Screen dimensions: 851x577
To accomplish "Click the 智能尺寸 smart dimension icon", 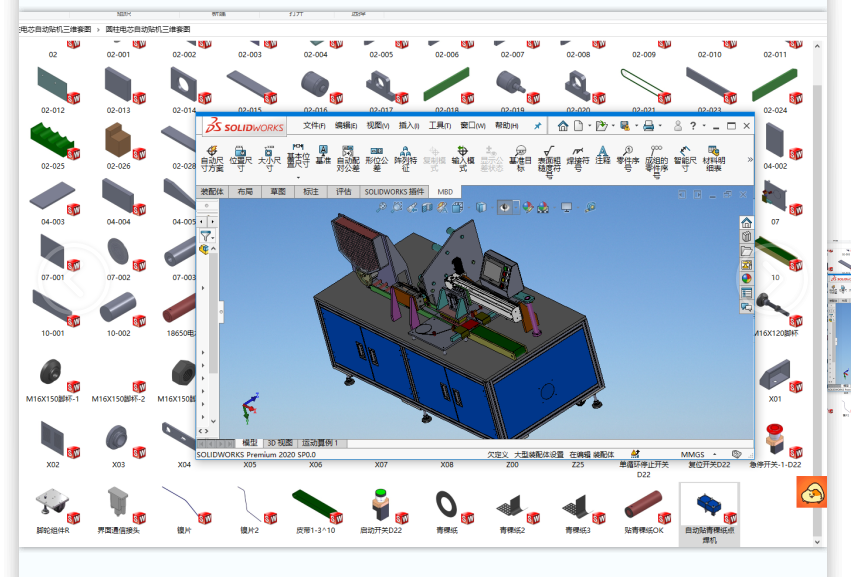I will pyautogui.click(x=684, y=153).
